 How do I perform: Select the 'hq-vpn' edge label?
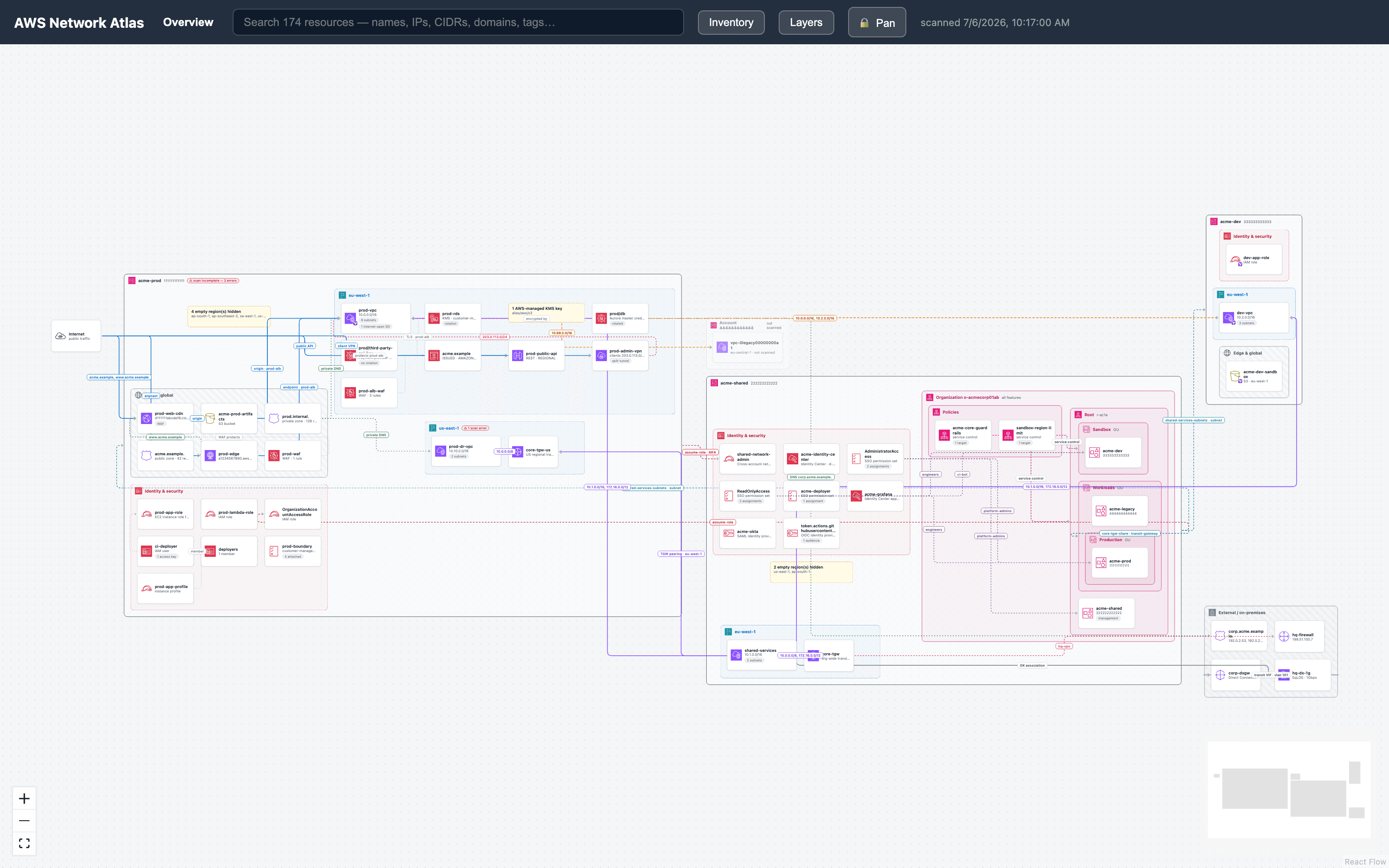tap(1064, 646)
